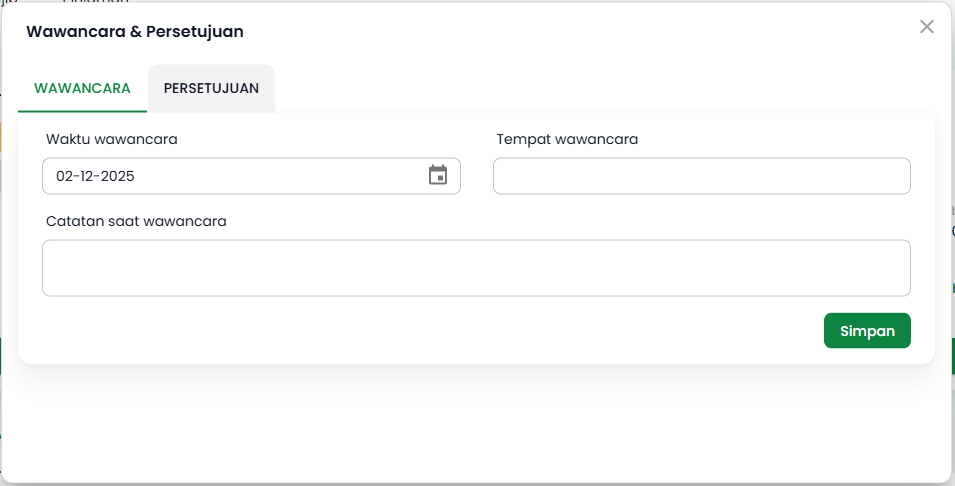Click empty space left of Simpan button
Screen dimensions: 955x486
click(500, 330)
